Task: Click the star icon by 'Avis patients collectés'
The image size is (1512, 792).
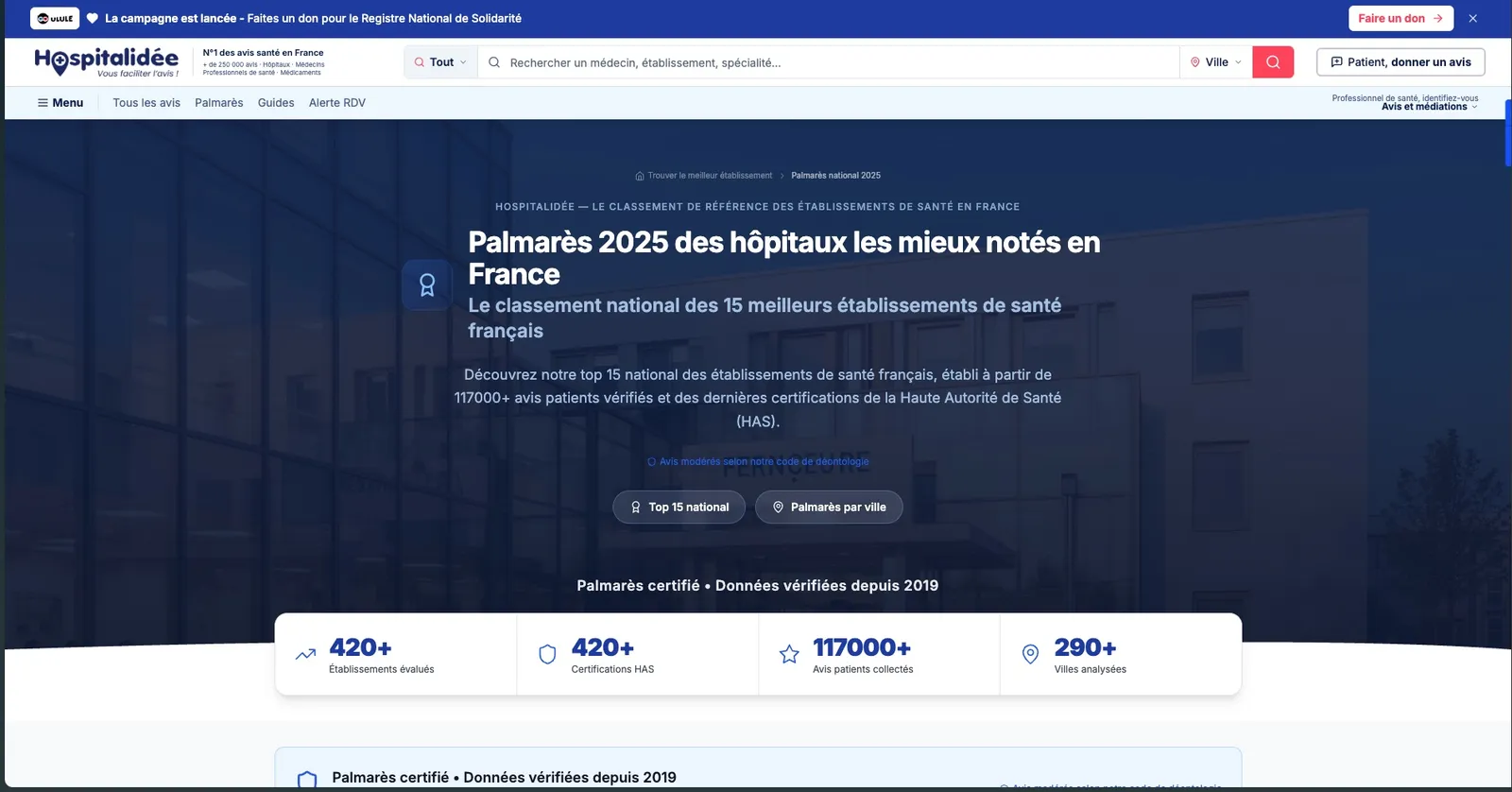Action: tap(789, 654)
